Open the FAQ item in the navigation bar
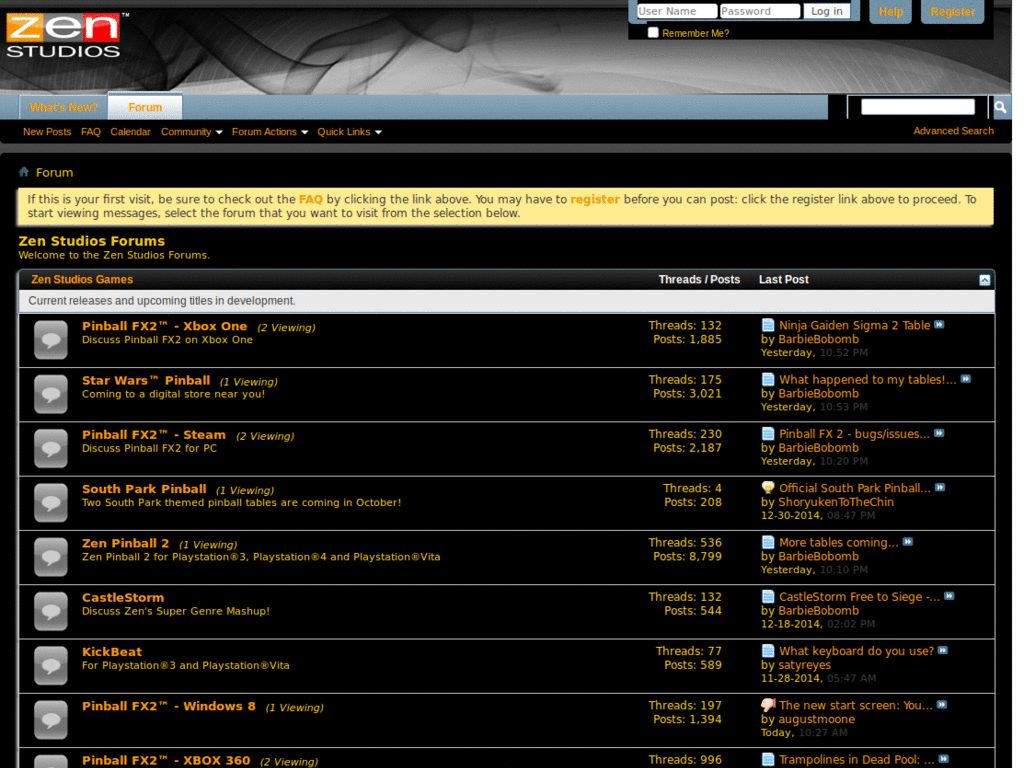This screenshot has height=768, width=1024. pyautogui.click(x=91, y=132)
